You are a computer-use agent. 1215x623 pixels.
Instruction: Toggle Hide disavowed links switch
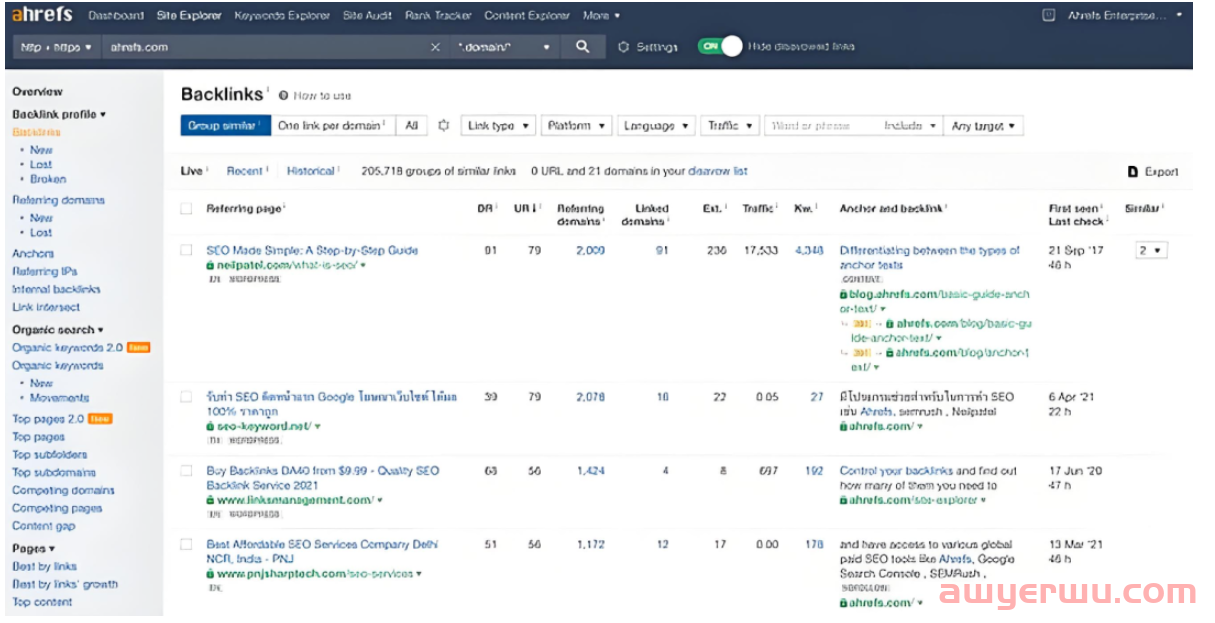[x=720, y=46]
